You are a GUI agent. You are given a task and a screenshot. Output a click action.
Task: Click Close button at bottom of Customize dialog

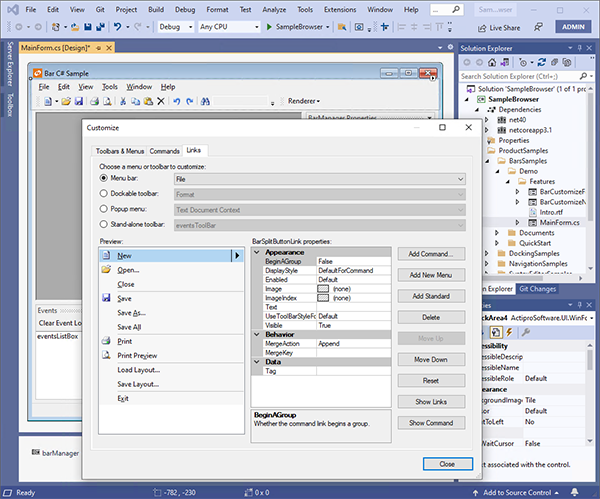448,464
